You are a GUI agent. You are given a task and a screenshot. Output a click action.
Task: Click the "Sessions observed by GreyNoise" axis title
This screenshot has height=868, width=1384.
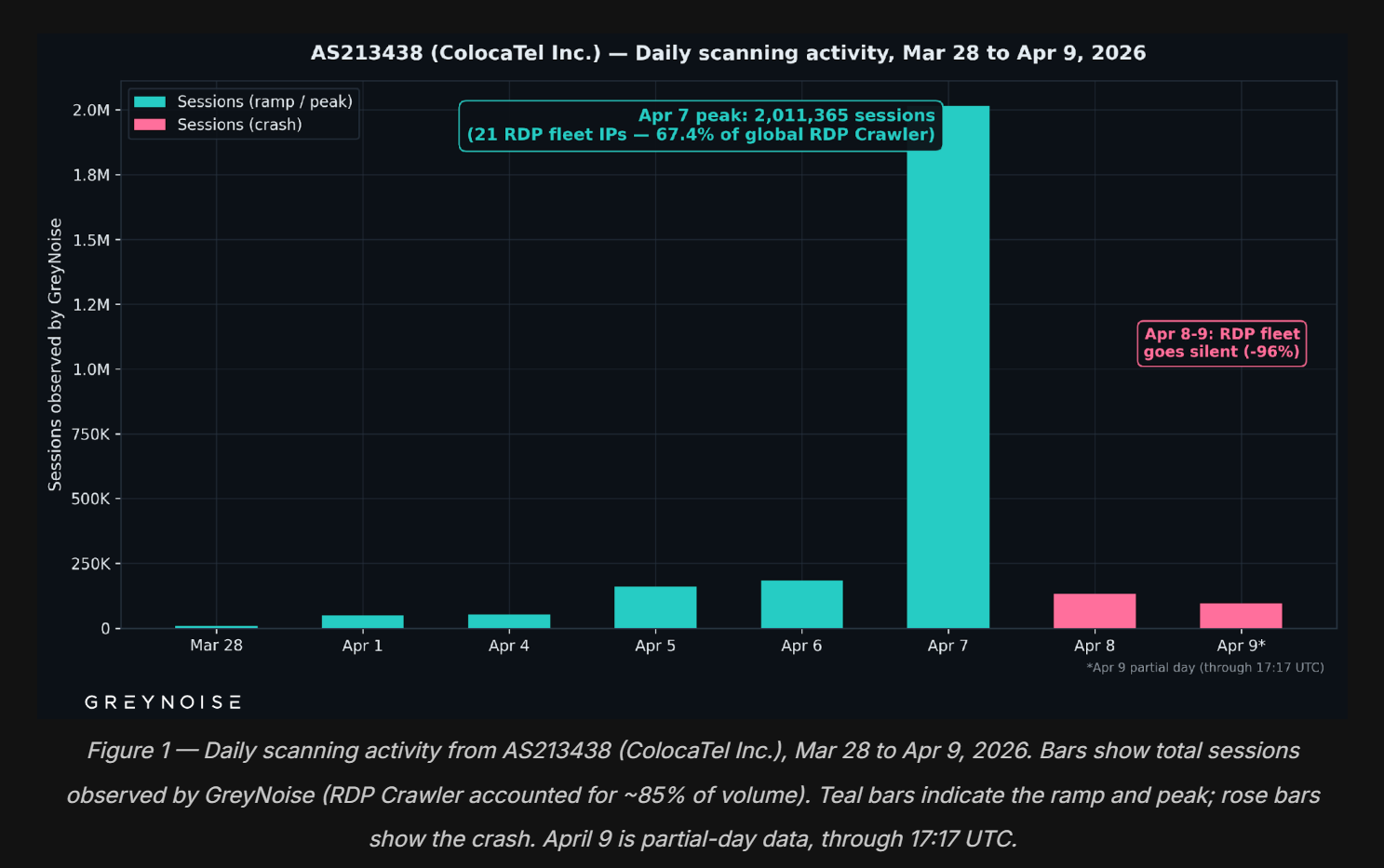55,354
